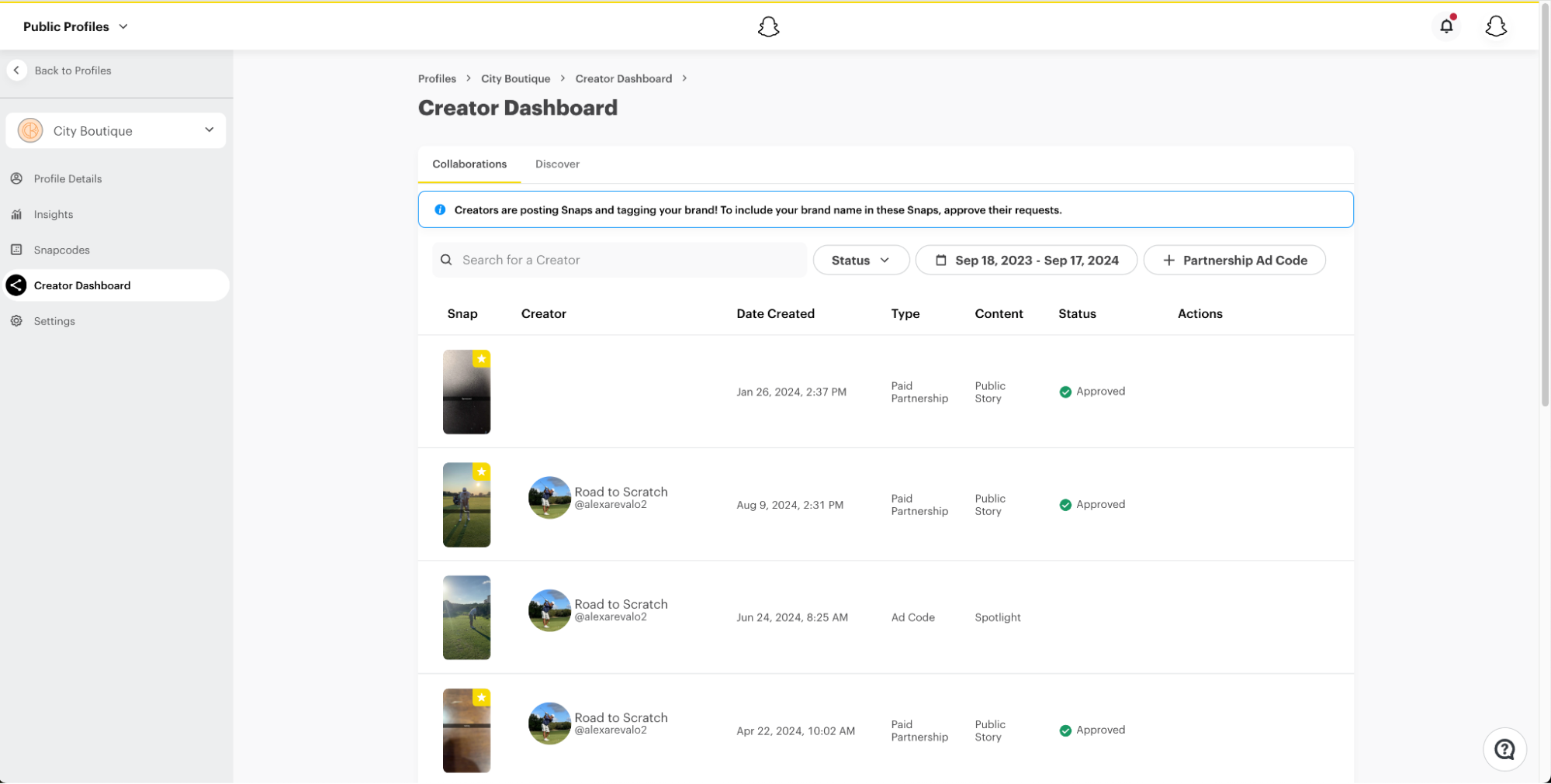Image resolution: width=1551 pixels, height=784 pixels.
Task: Open the City Boutique profile selector
Action: pos(116,131)
